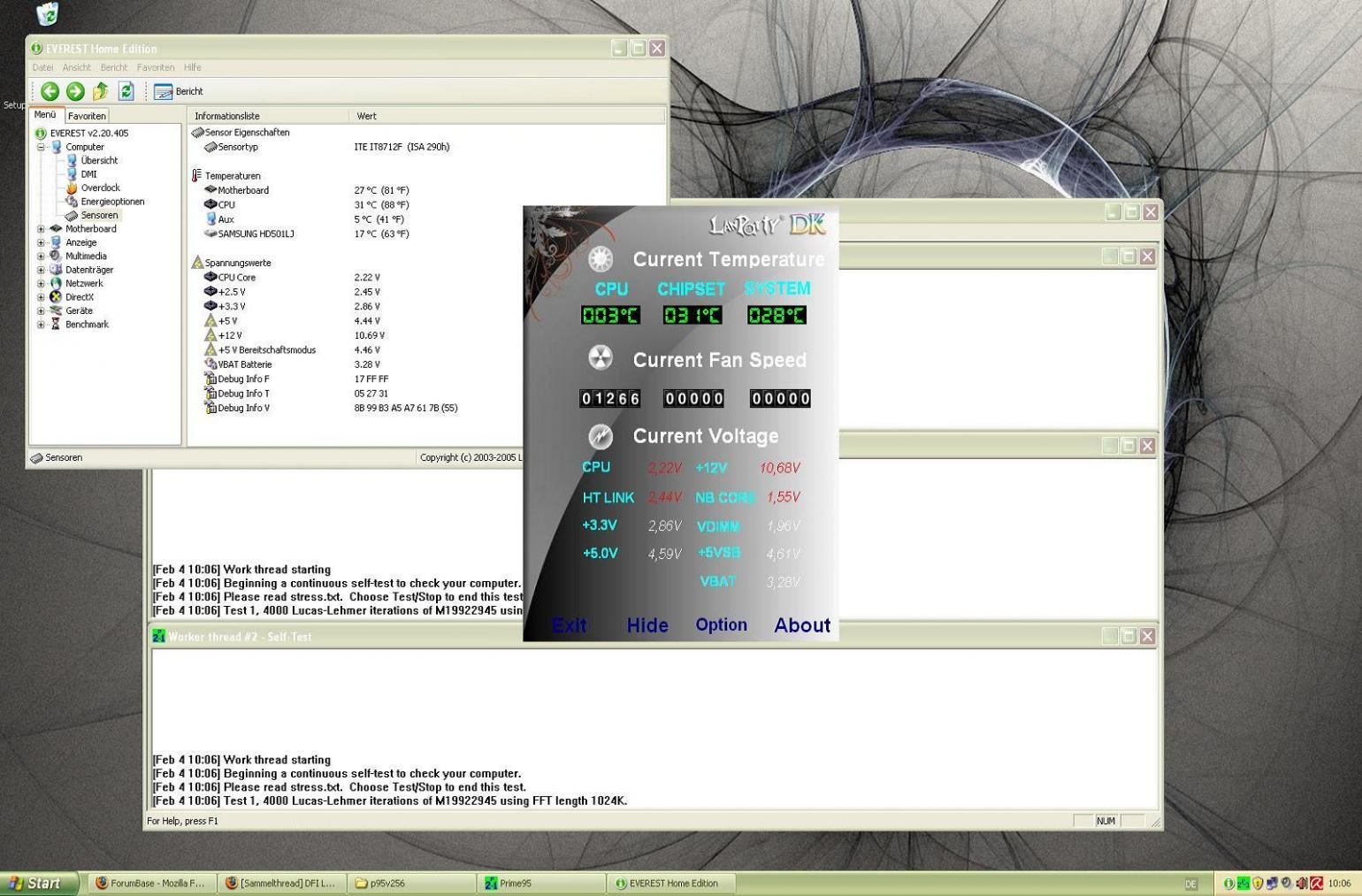Click the Current Temperature sun icon
The image size is (1362, 896).
coord(601,259)
